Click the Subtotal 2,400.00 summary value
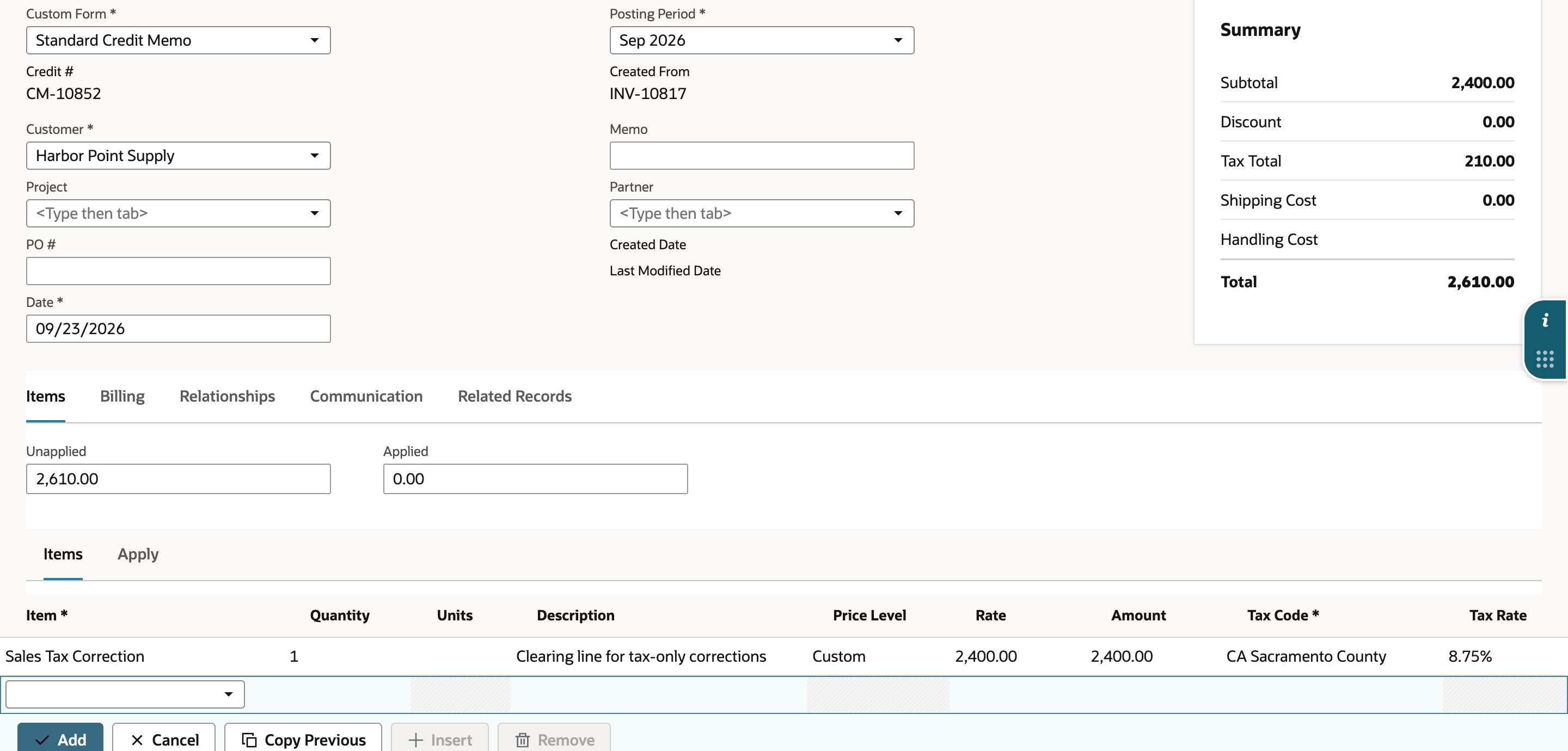Viewport: 1568px width, 751px height. point(1482,83)
